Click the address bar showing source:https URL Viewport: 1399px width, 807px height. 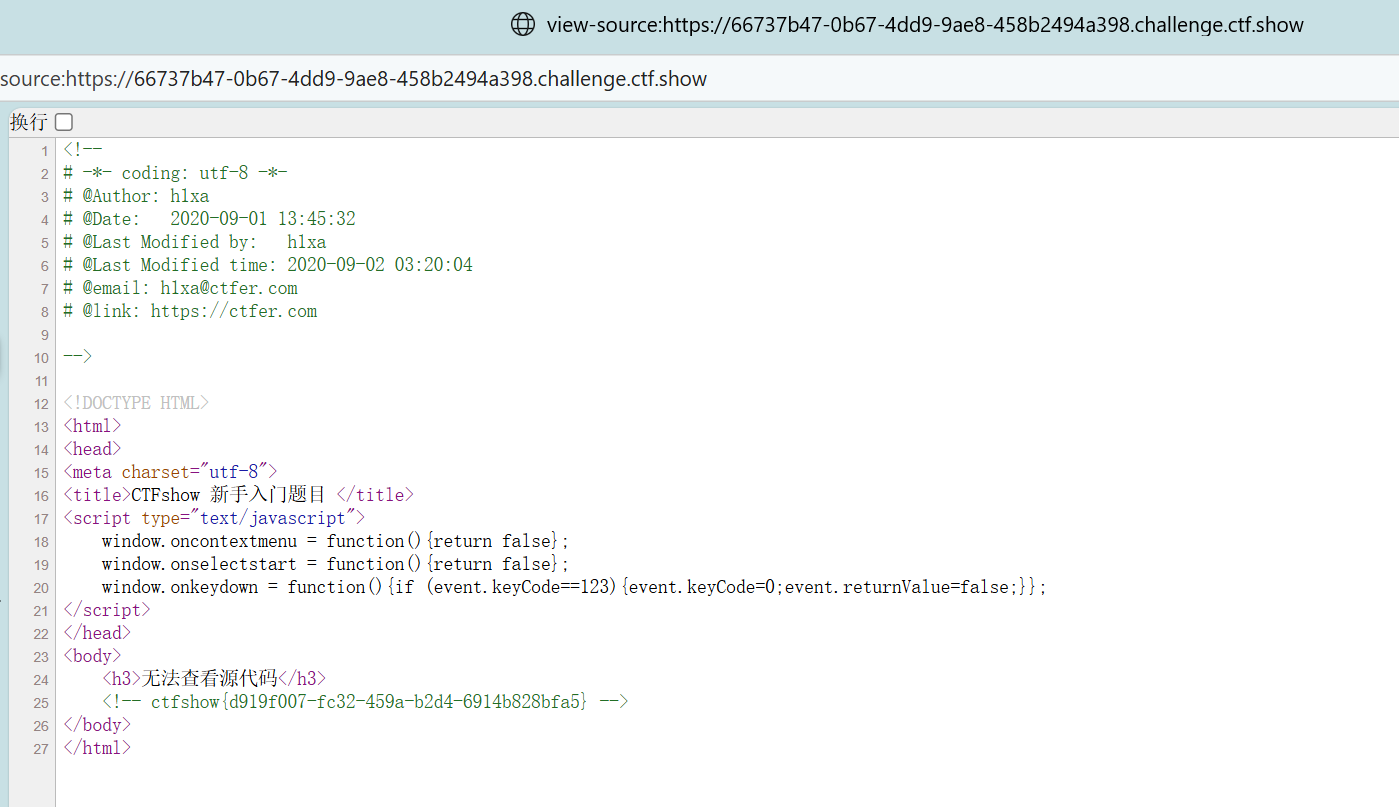click(x=354, y=79)
